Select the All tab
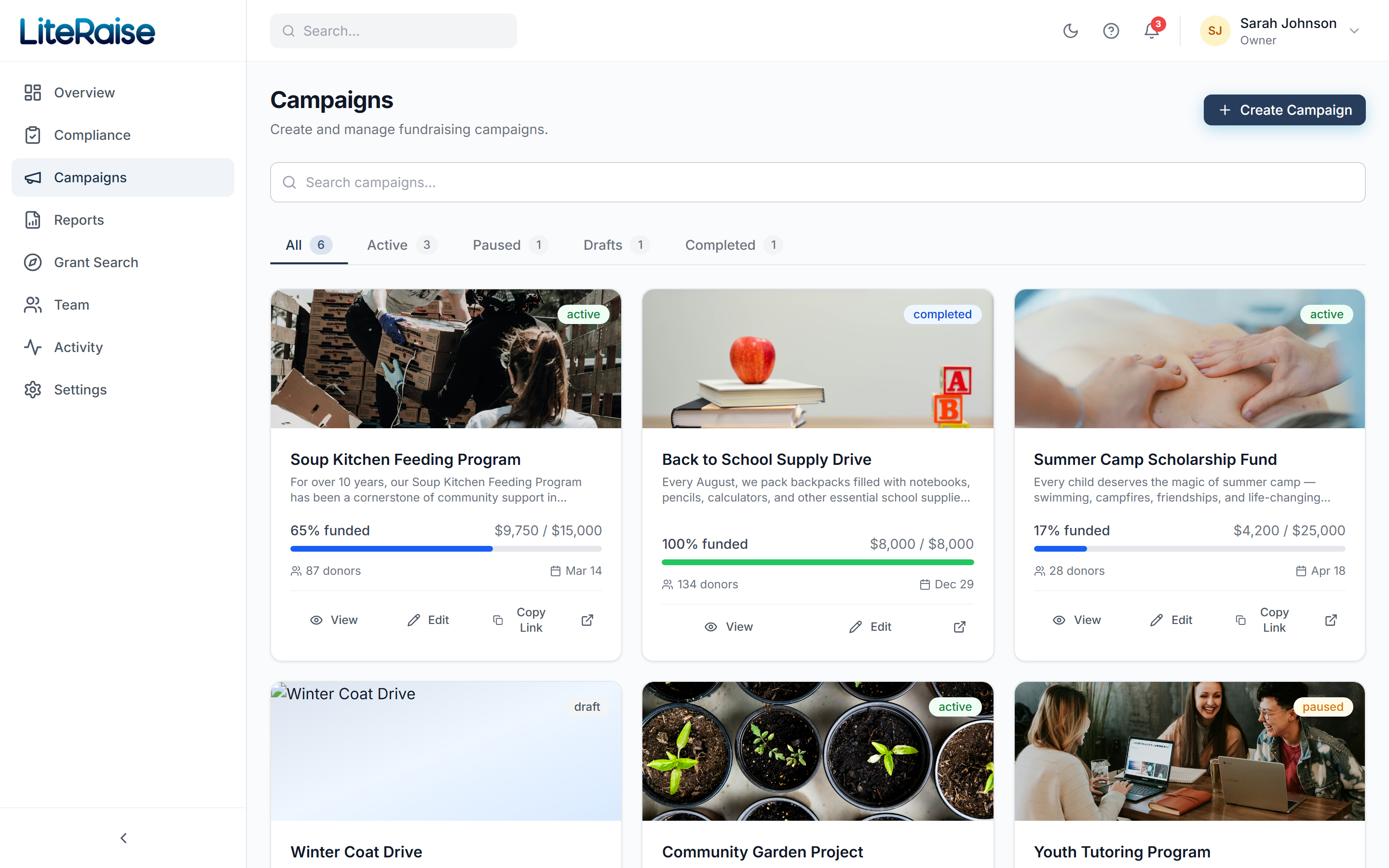This screenshot has width=1389, height=868. (x=309, y=245)
